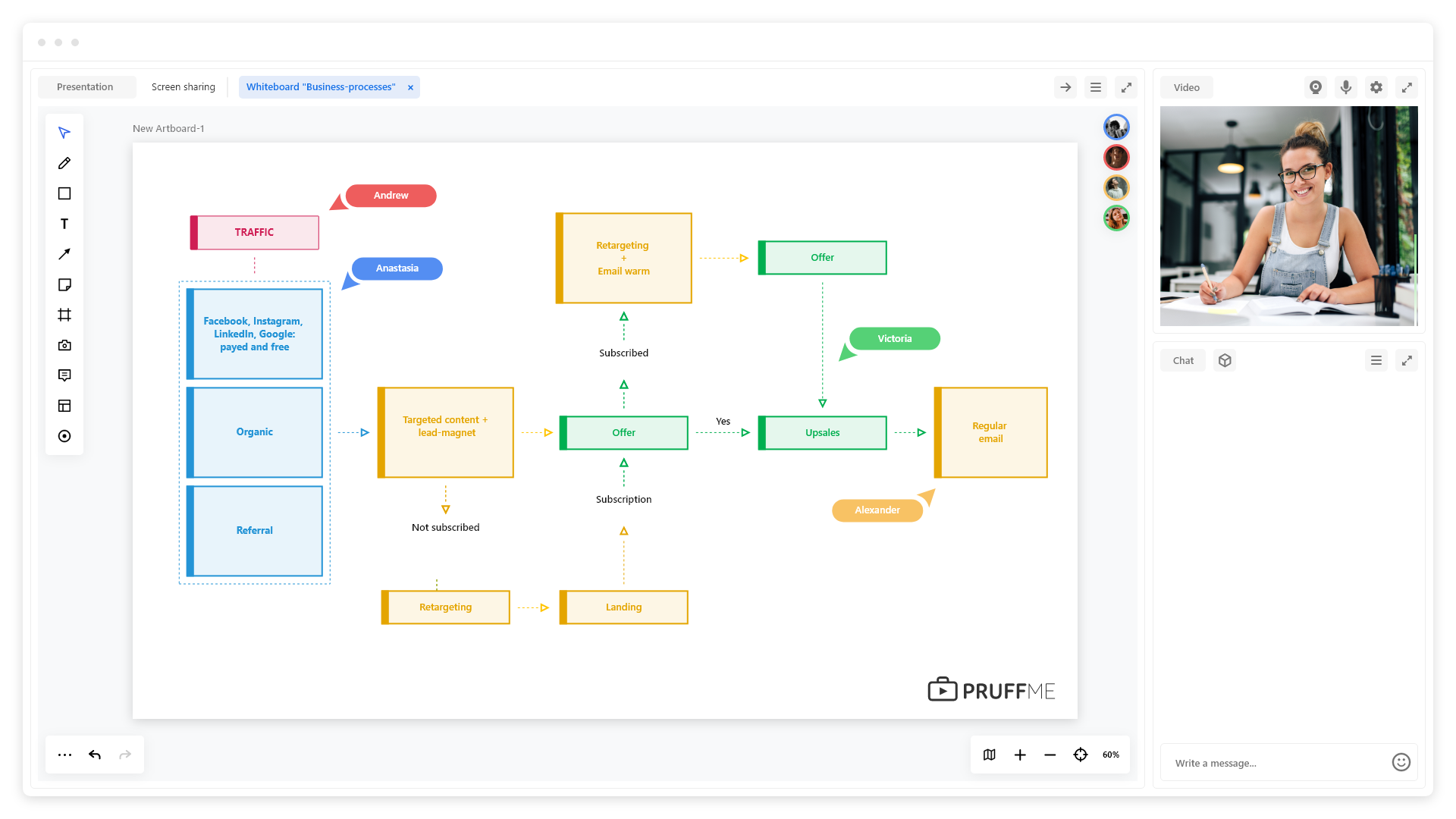
Task: Toggle the webcam in video panel
Action: 1316,87
